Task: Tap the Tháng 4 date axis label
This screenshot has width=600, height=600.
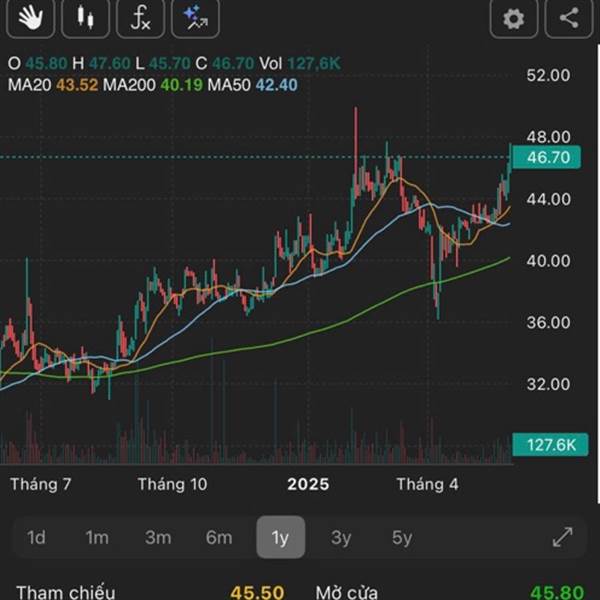Action: [427, 484]
